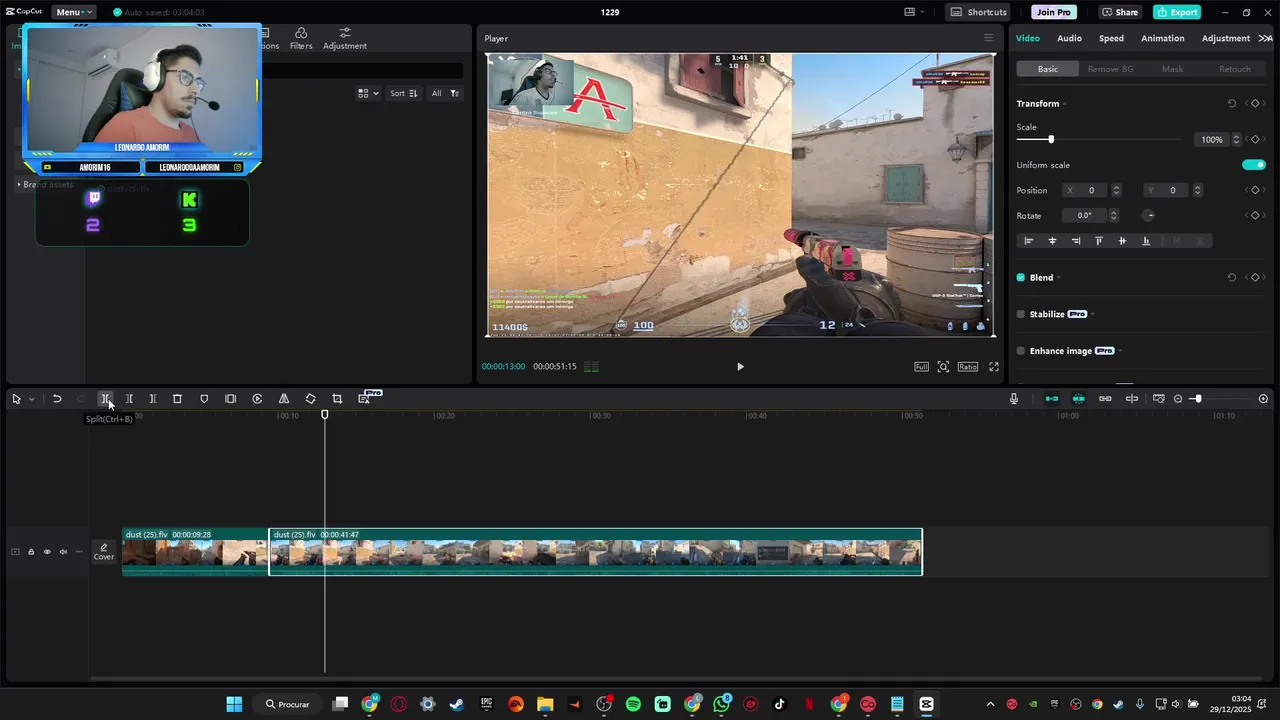Open the Adjustment tab in inspector
1280x720 pixels.
[1226, 38]
